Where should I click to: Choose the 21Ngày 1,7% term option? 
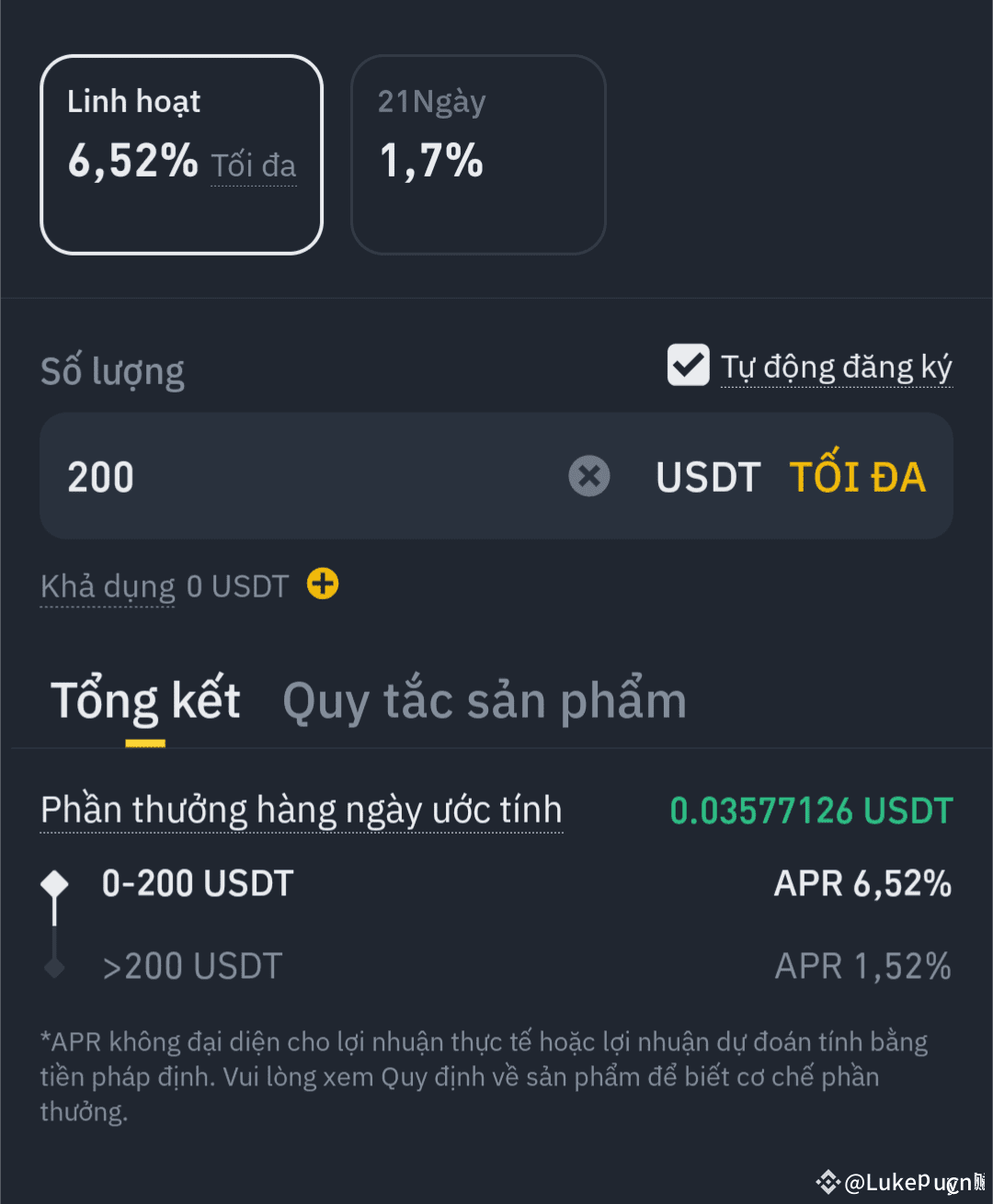click(x=478, y=154)
